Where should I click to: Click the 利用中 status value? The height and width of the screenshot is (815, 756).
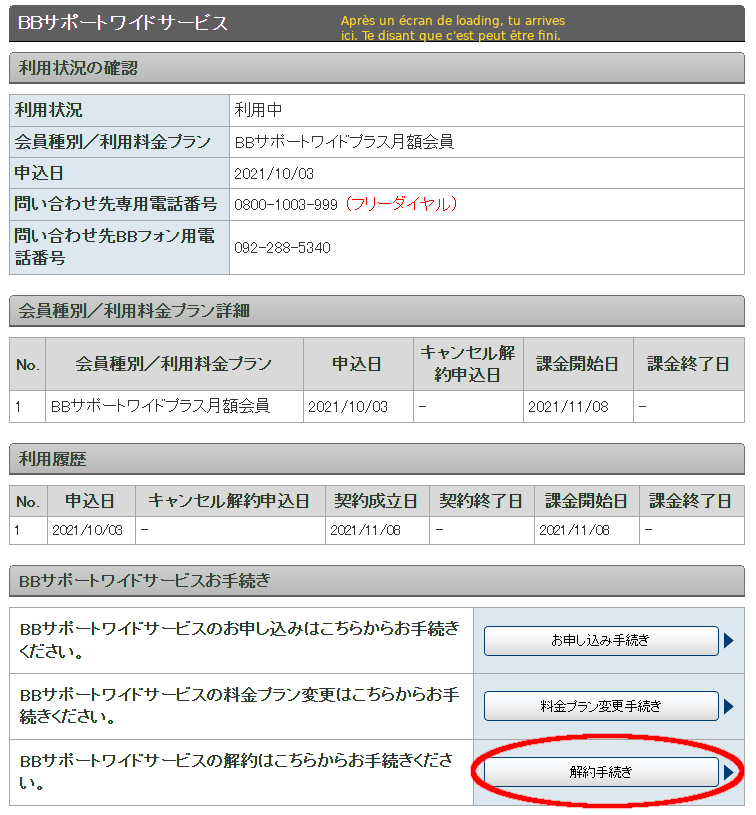click(x=259, y=111)
